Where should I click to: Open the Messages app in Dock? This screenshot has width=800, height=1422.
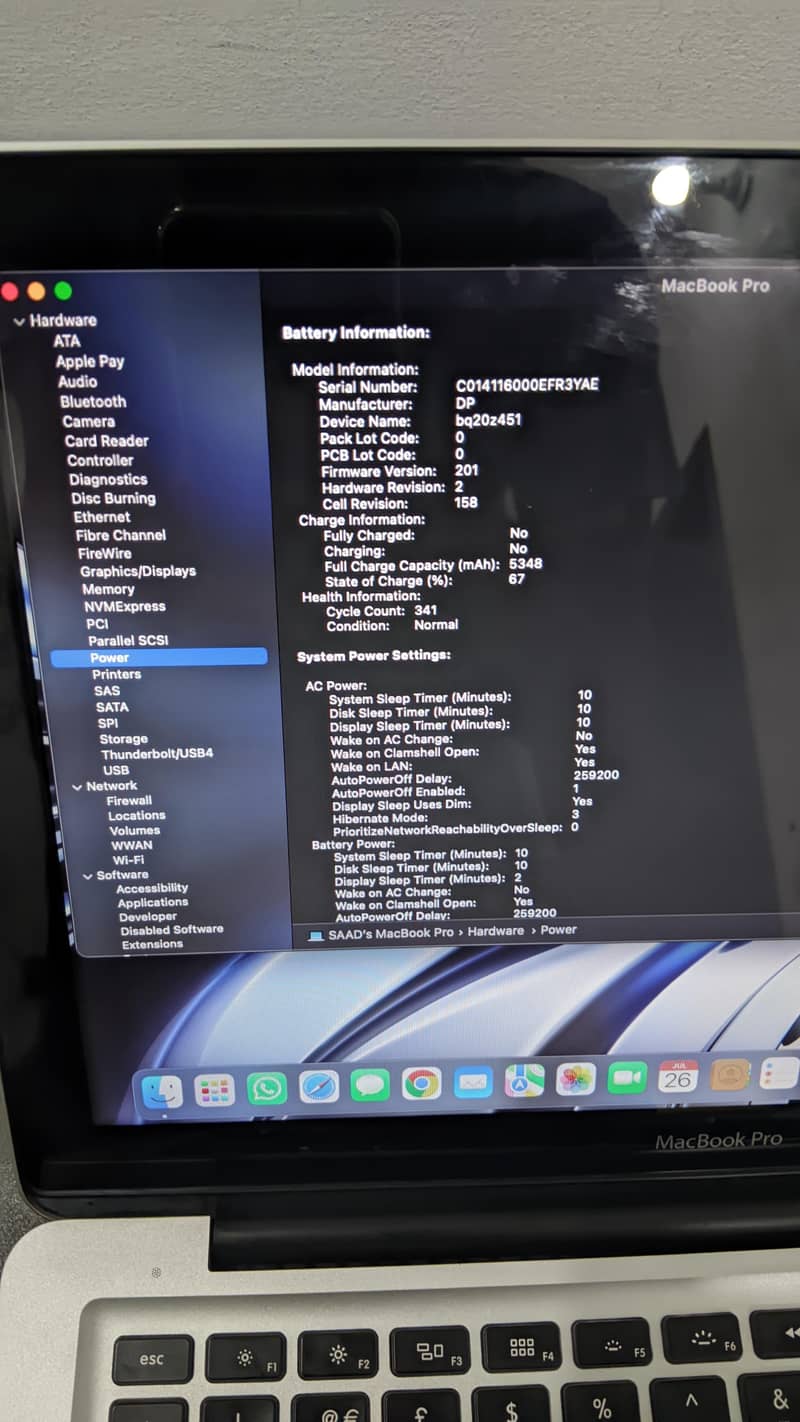(x=370, y=1085)
